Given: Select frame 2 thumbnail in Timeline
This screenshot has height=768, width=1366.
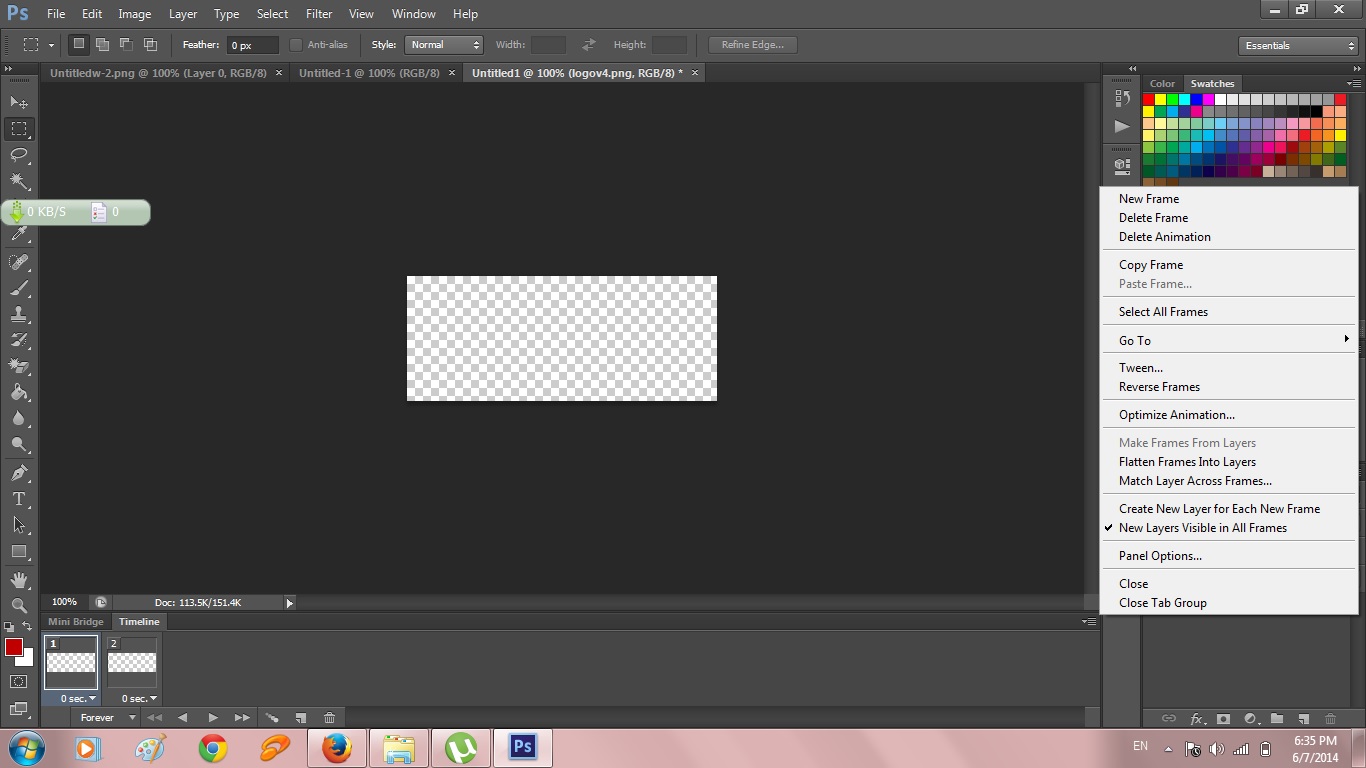Looking at the screenshot, I should [x=132, y=662].
